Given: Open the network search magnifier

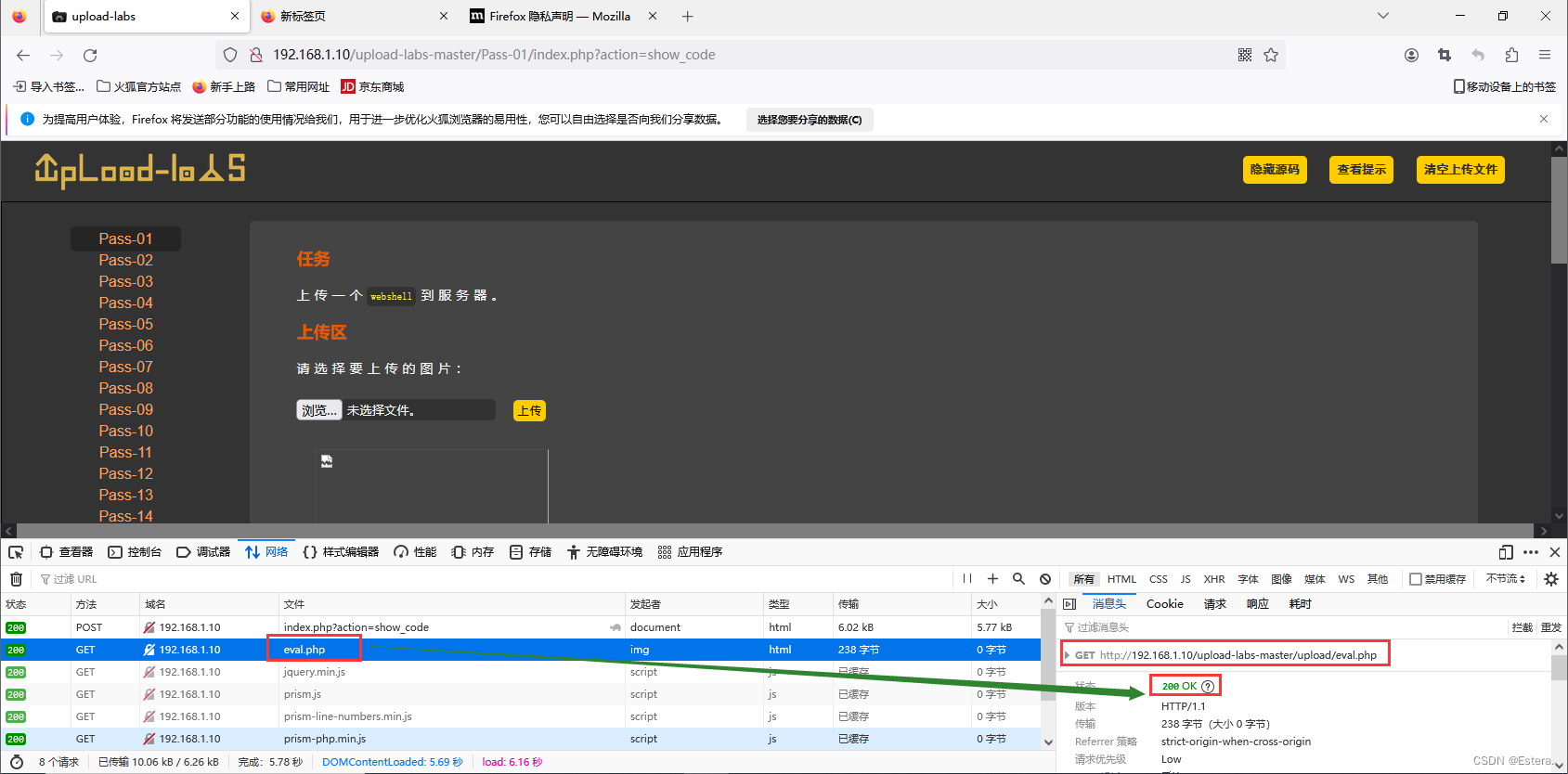Looking at the screenshot, I should click(x=1018, y=578).
